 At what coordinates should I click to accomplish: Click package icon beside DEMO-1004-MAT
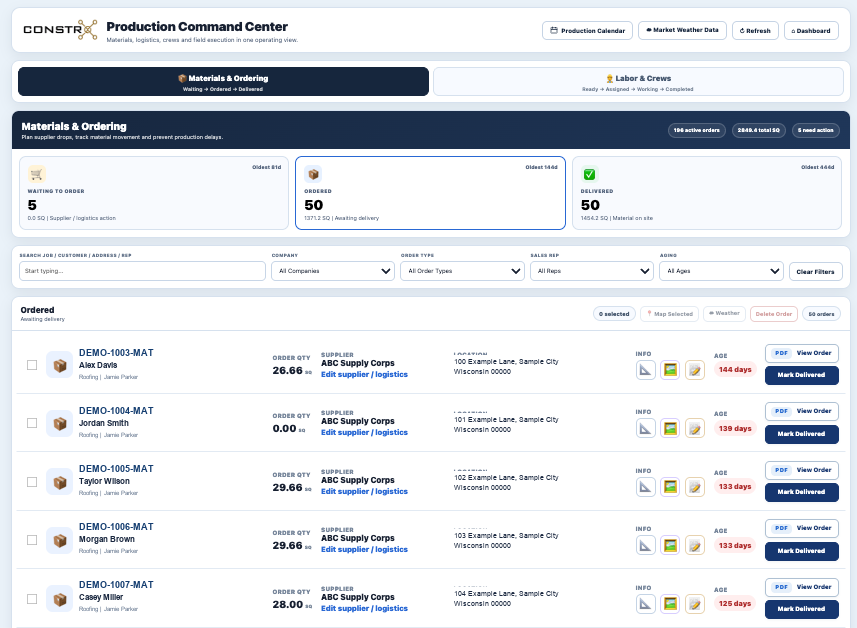coord(60,423)
